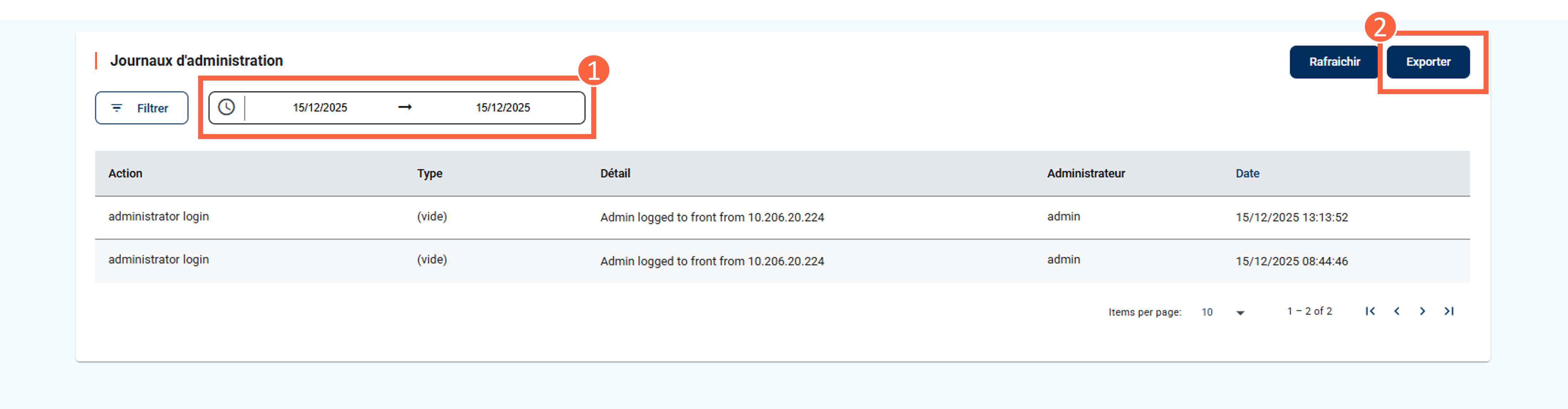Click the Administrateur column header
Viewport: 1568px width, 409px height.
1085,173
